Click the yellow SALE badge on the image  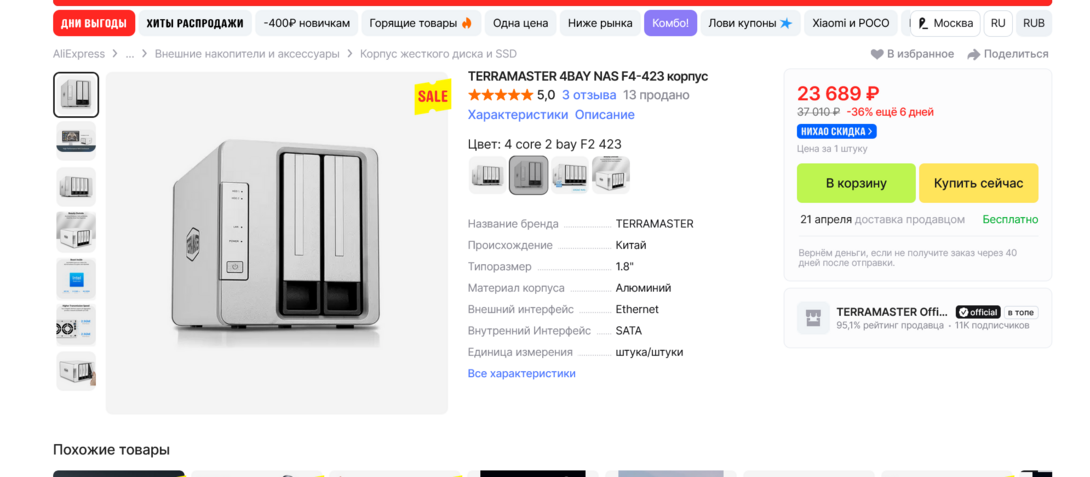[432, 96]
